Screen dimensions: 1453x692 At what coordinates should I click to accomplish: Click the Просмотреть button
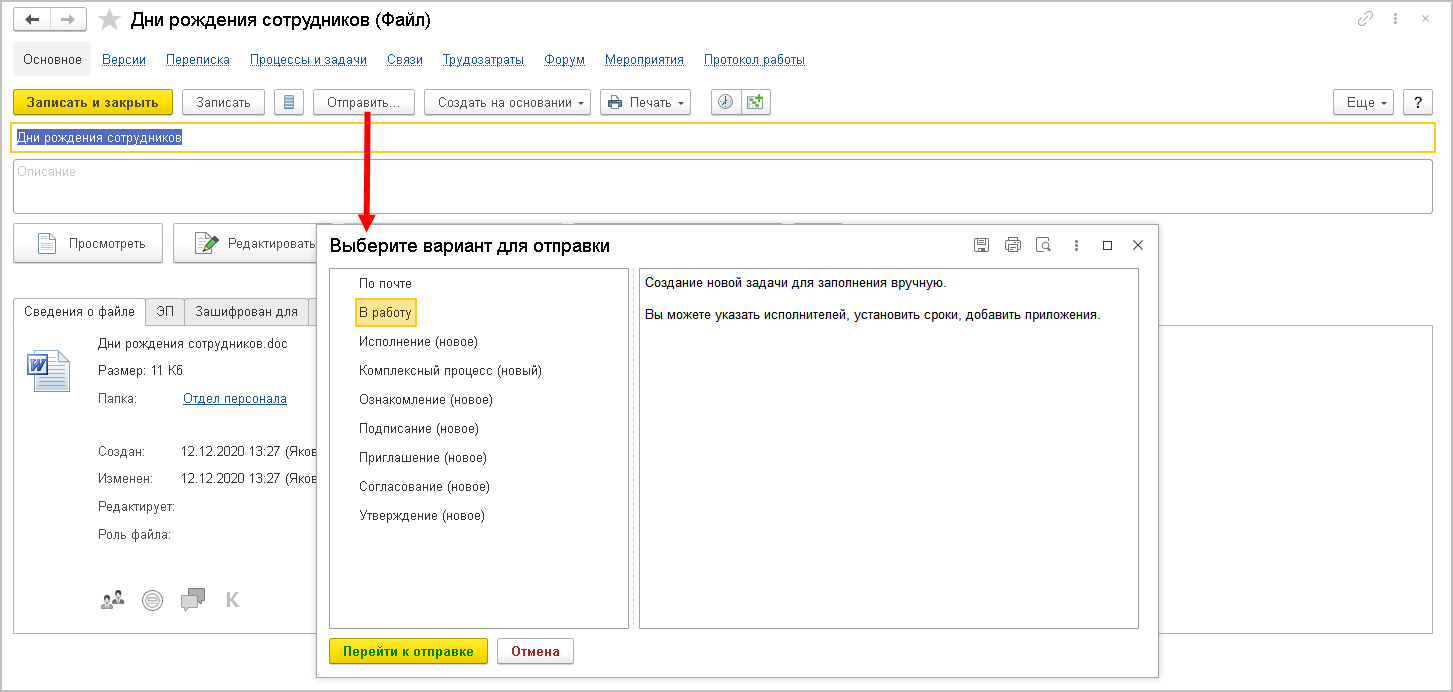(x=88, y=243)
